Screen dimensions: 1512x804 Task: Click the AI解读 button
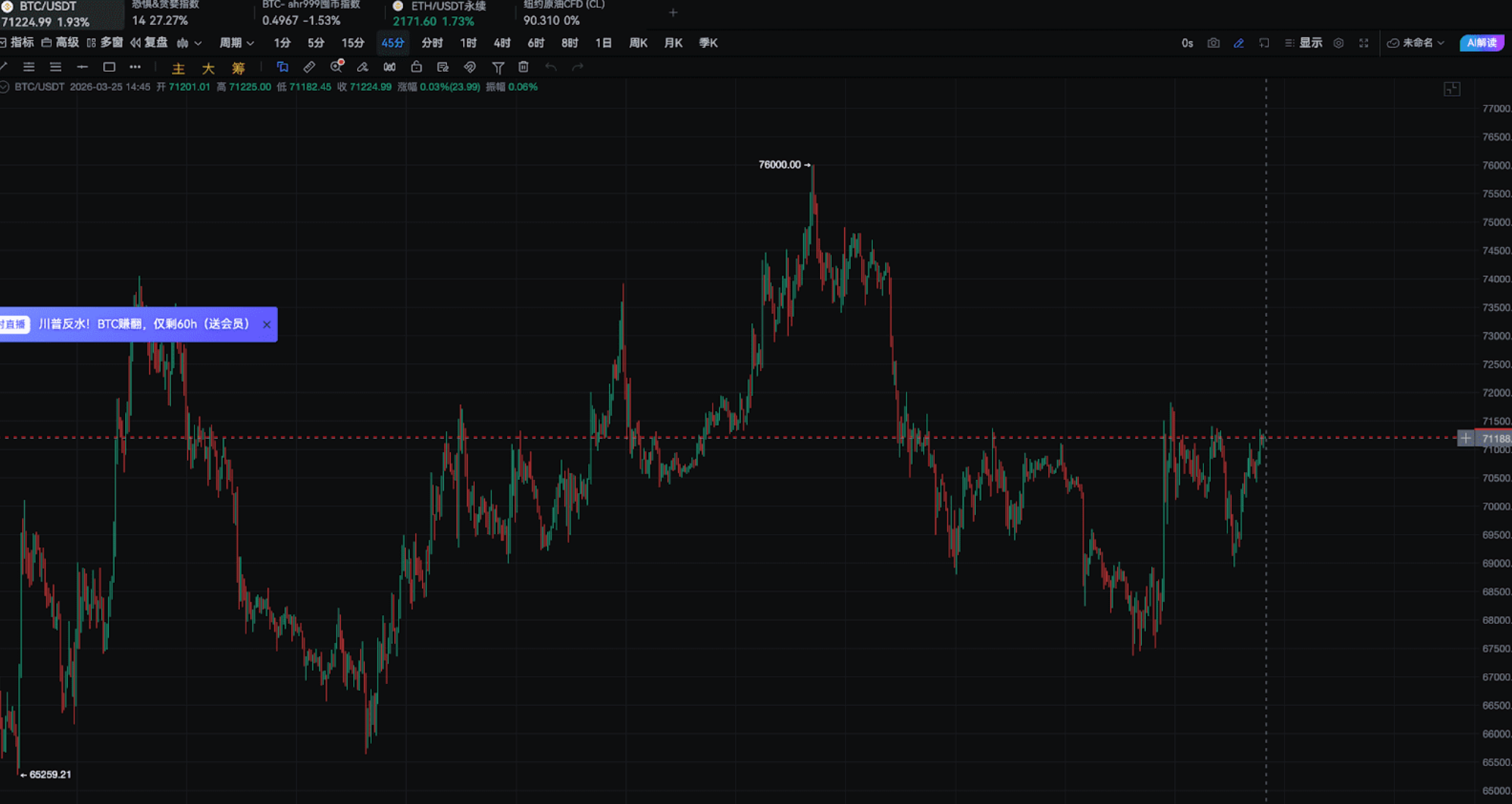1481,43
